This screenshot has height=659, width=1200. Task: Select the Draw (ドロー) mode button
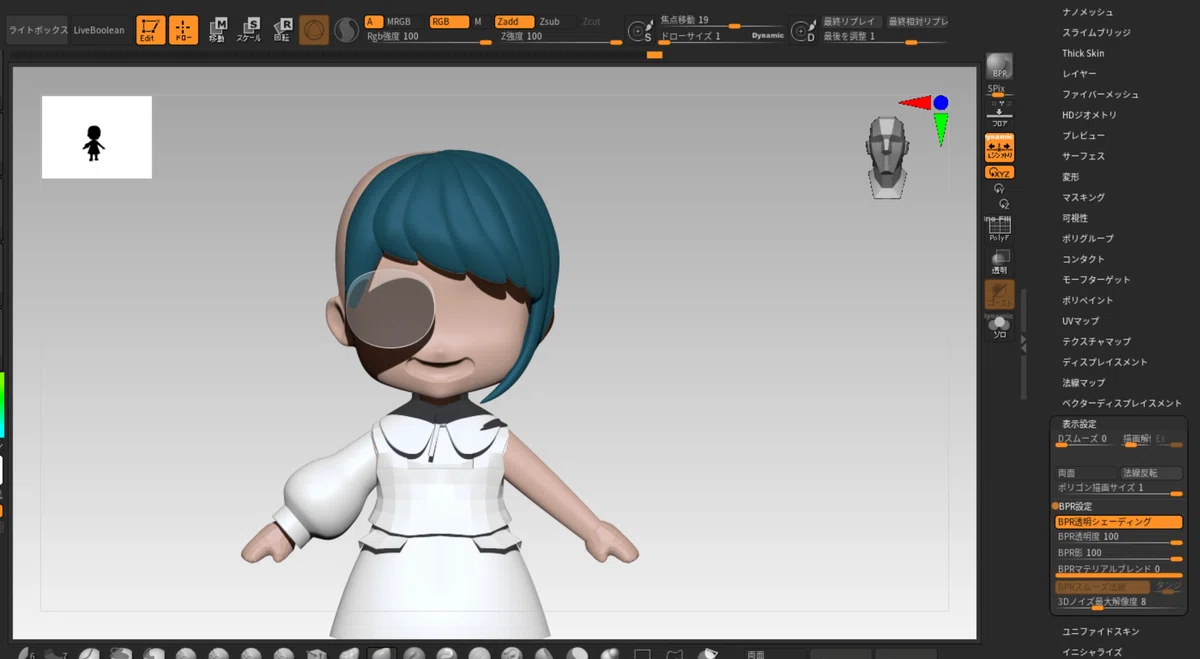click(x=183, y=30)
